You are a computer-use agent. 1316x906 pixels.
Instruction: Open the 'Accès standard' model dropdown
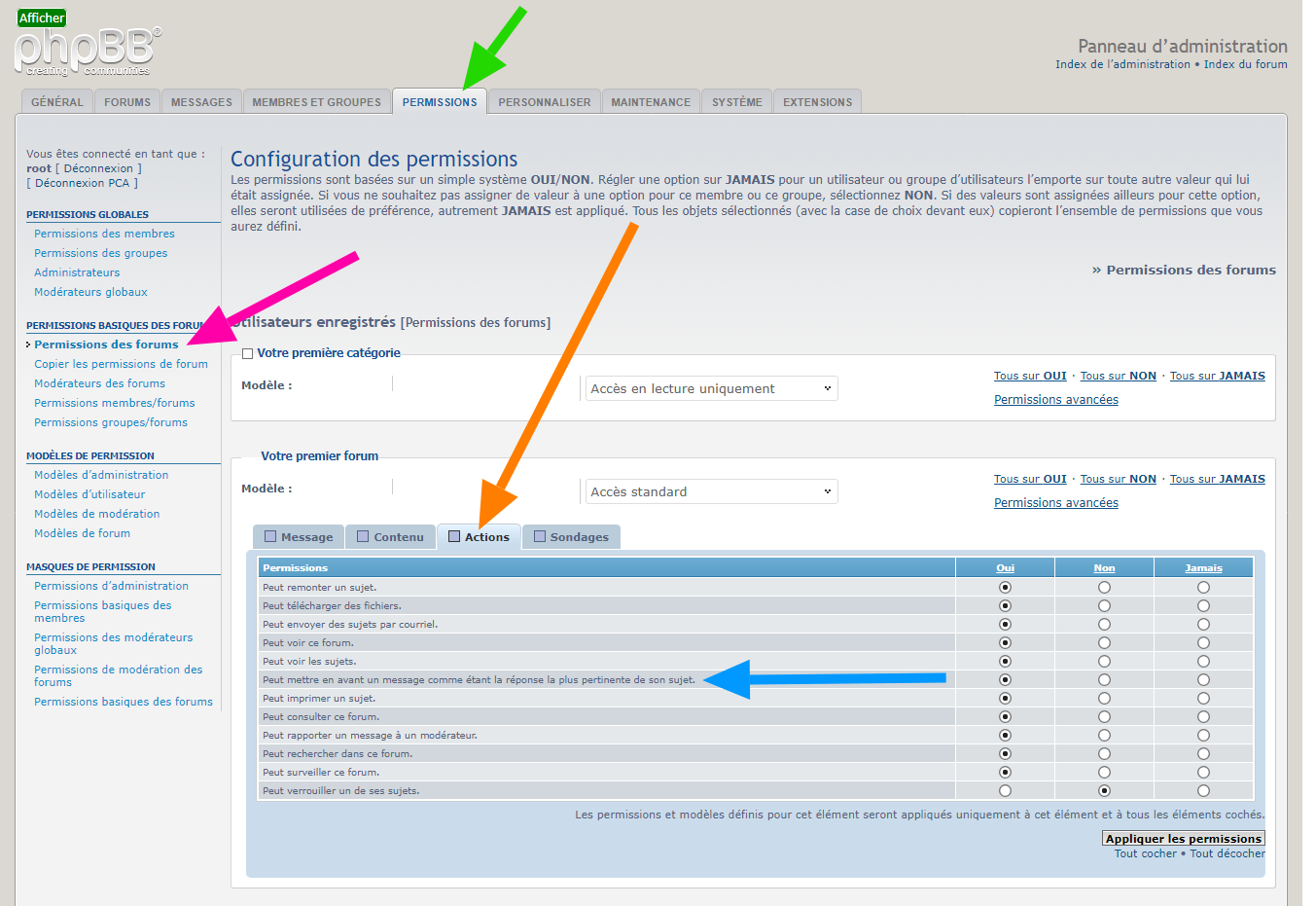tap(711, 491)
